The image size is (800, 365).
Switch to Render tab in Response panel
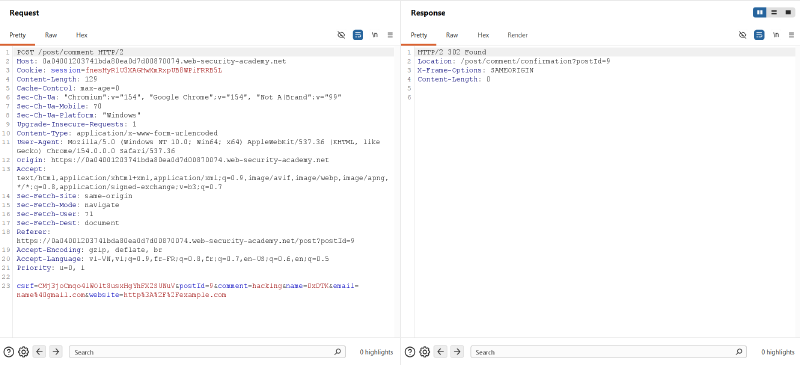coord(517,35)
